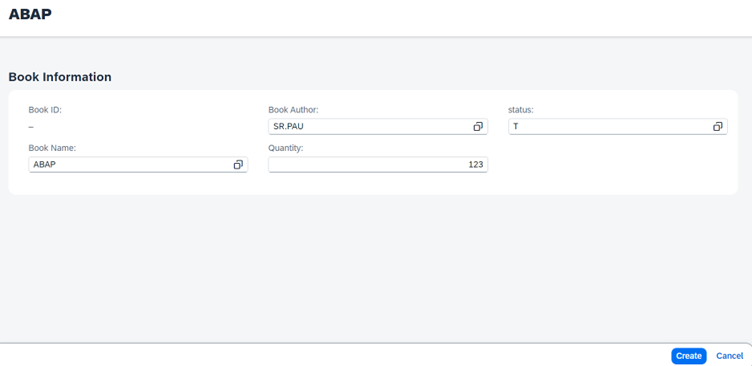Image resolution: width=752 pixels, height=366 pixels.
Task: Click the Book ID label
Action: pyautogui.click(x=45, y=110)
